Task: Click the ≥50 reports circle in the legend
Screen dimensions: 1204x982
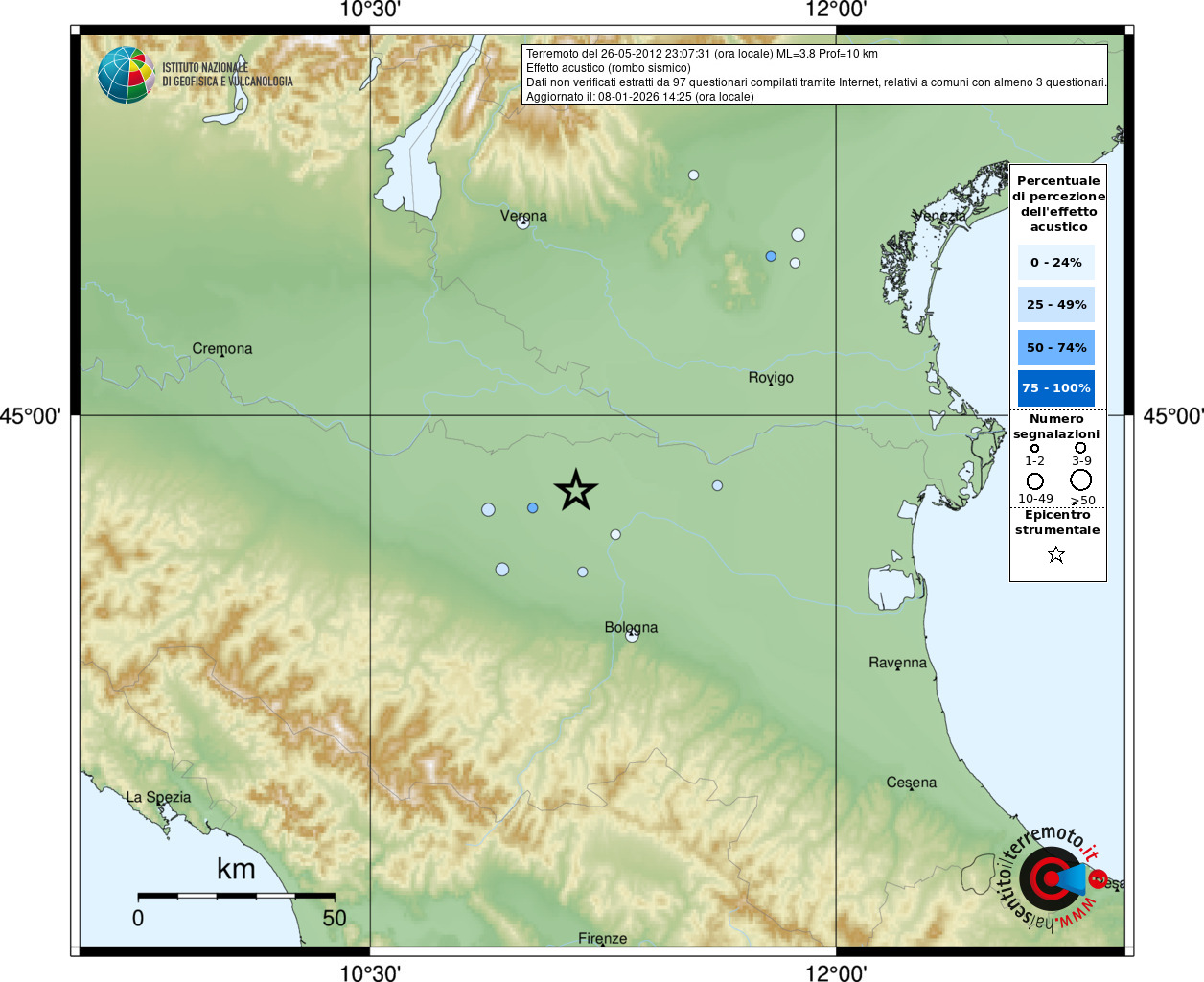Action: coord(1081,480)
